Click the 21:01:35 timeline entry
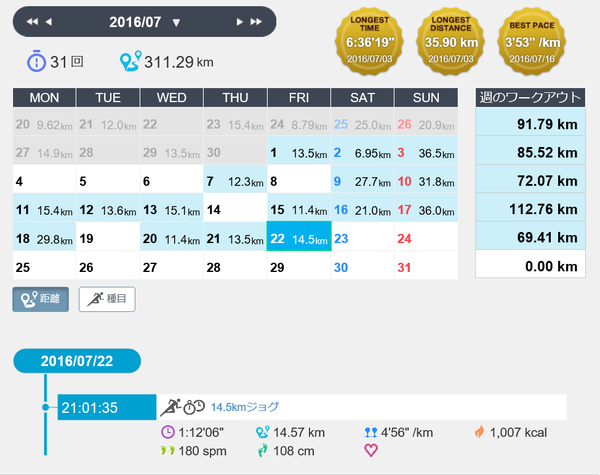This screenshot has height=475, width=600. pos(107,407)
